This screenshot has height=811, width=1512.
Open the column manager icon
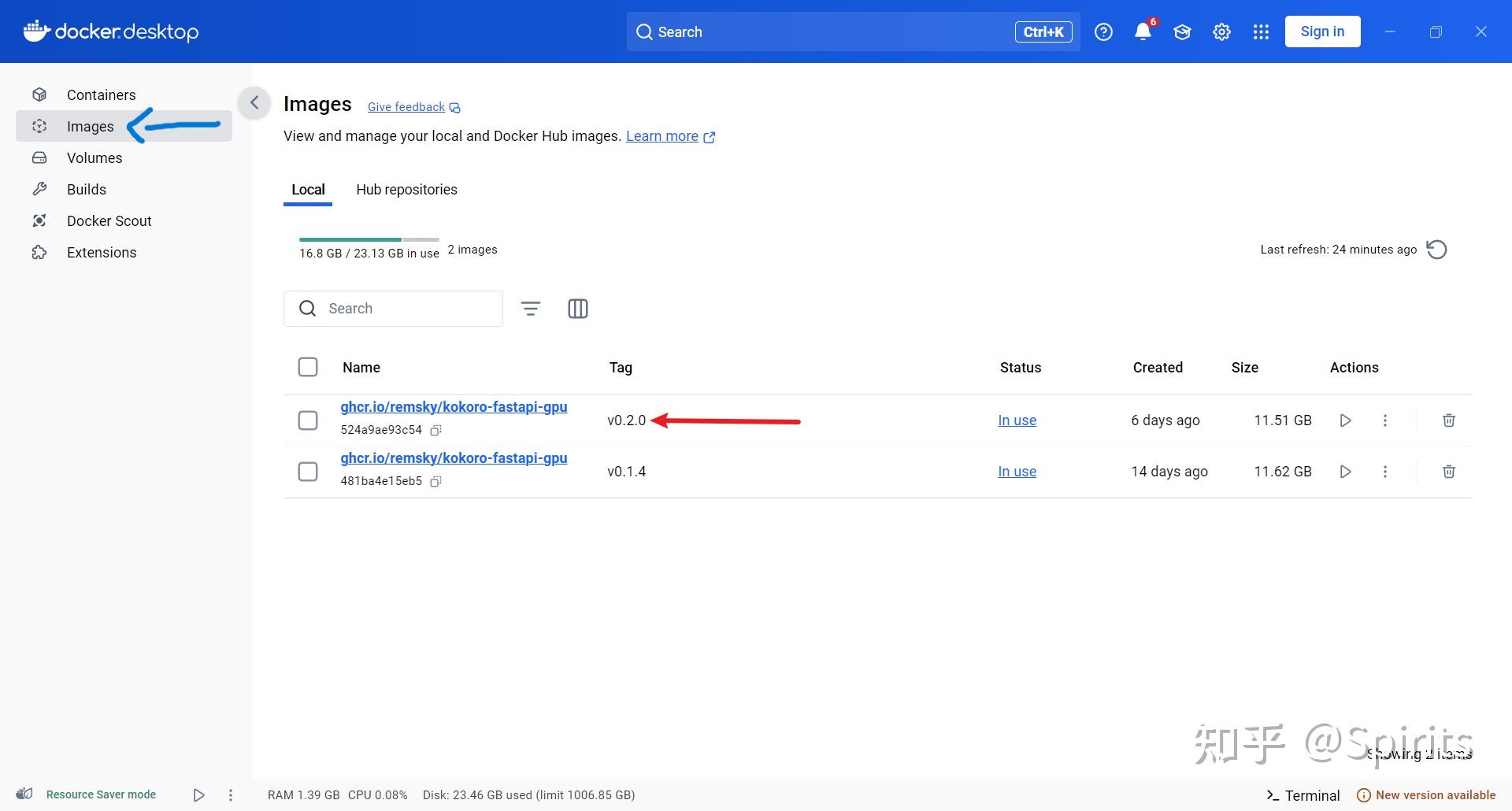click(578, 309)
